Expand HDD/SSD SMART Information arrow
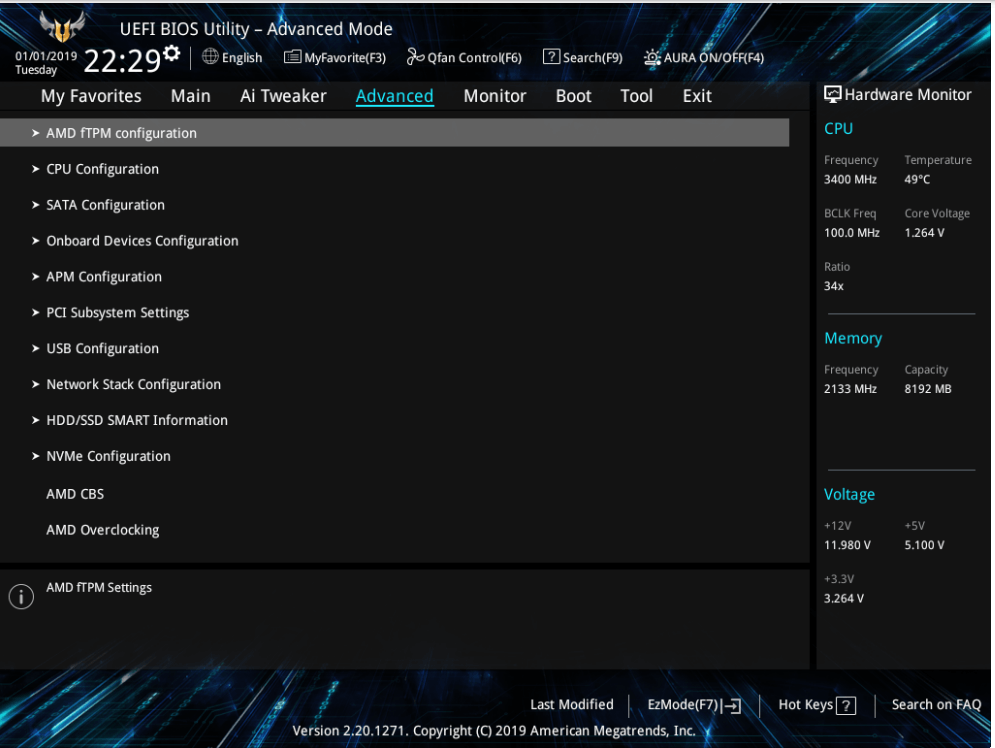 click(36, 420)
